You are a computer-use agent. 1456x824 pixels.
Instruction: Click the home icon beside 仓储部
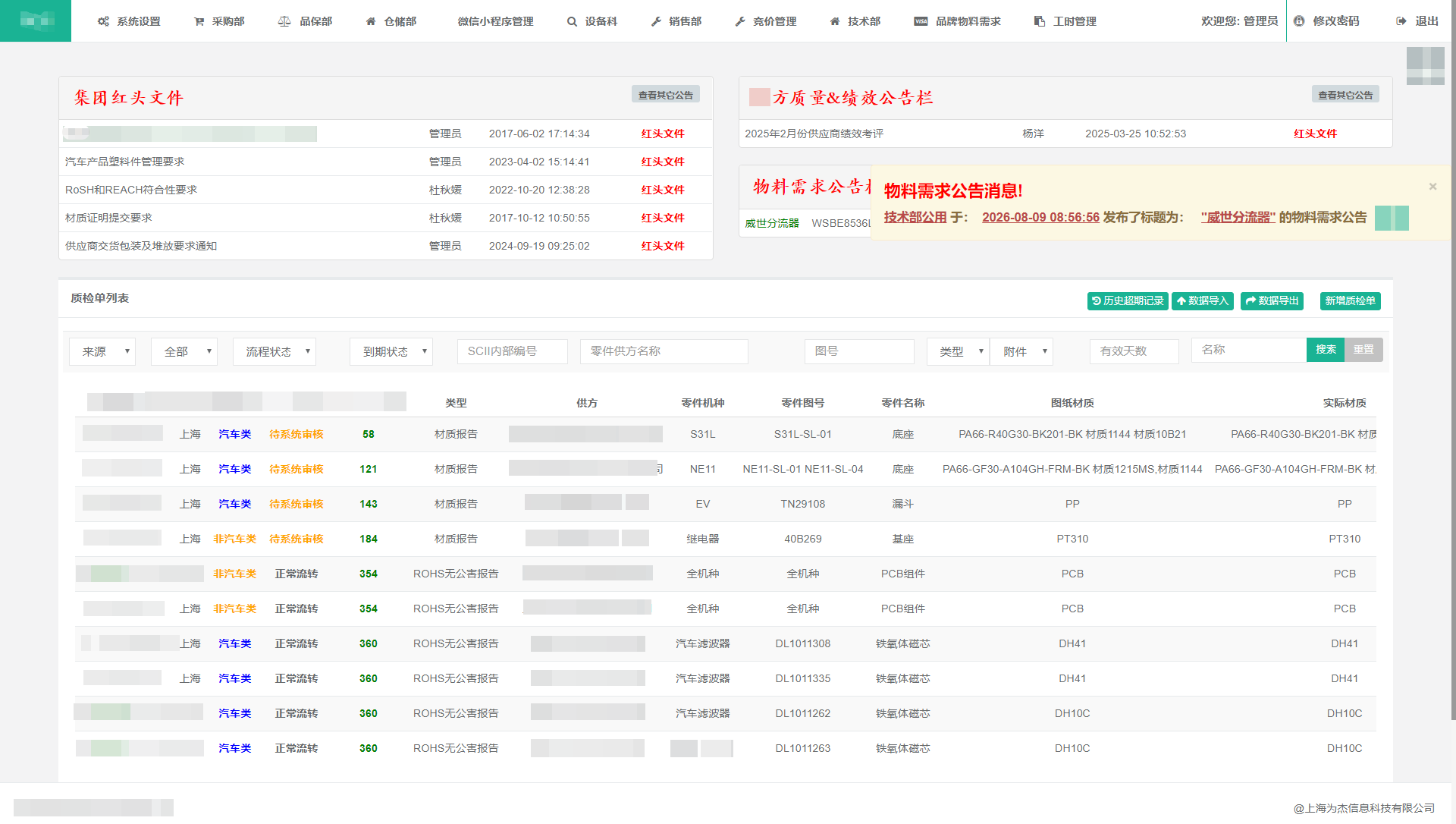click(x=371, y=21)
